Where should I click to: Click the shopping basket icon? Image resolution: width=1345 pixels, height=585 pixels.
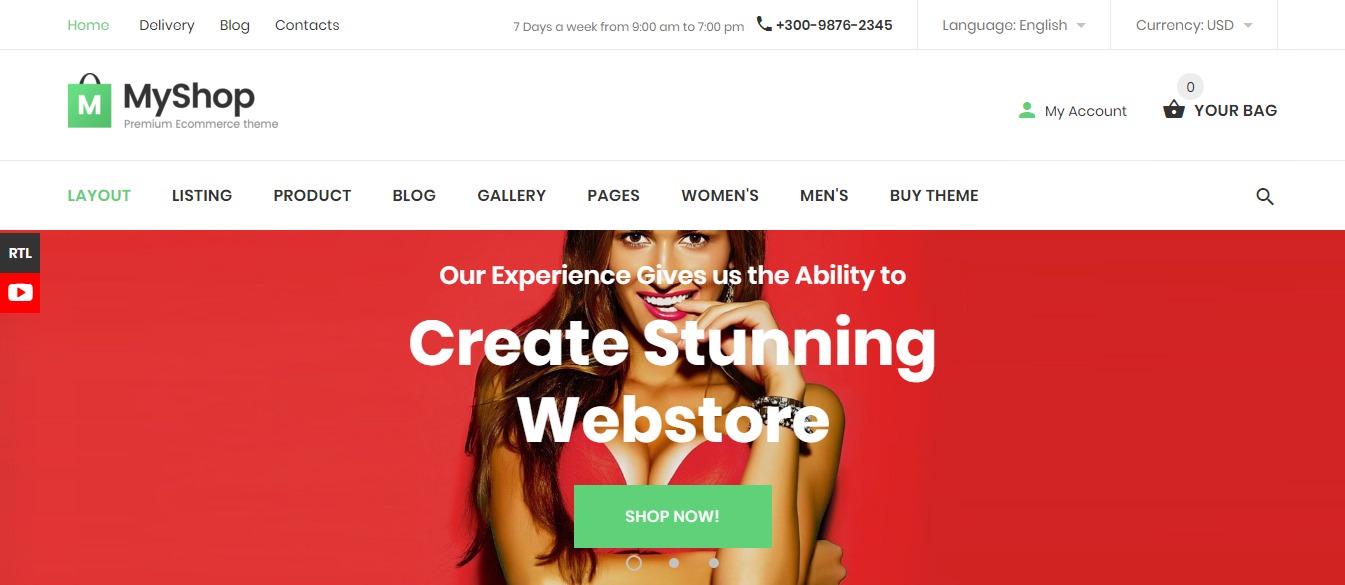click(x=1174, y=110)
